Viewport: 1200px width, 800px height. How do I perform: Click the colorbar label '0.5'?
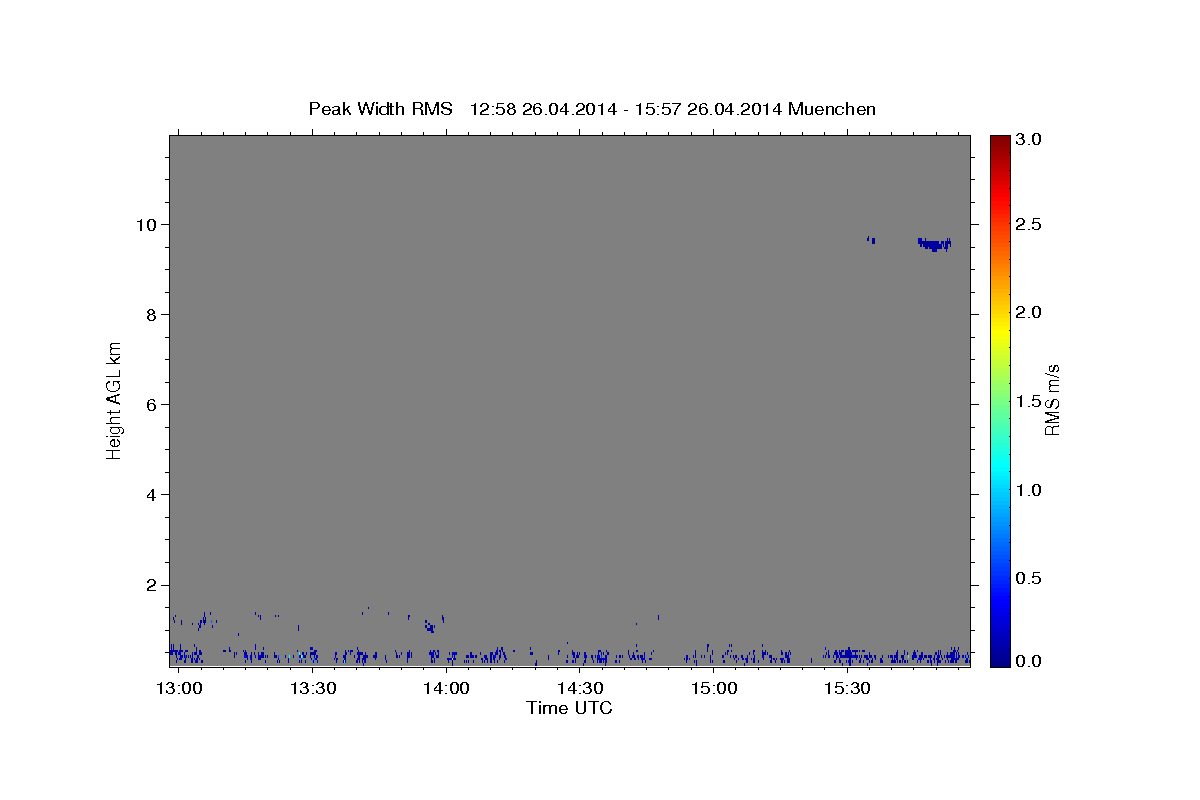[1029, 578]
